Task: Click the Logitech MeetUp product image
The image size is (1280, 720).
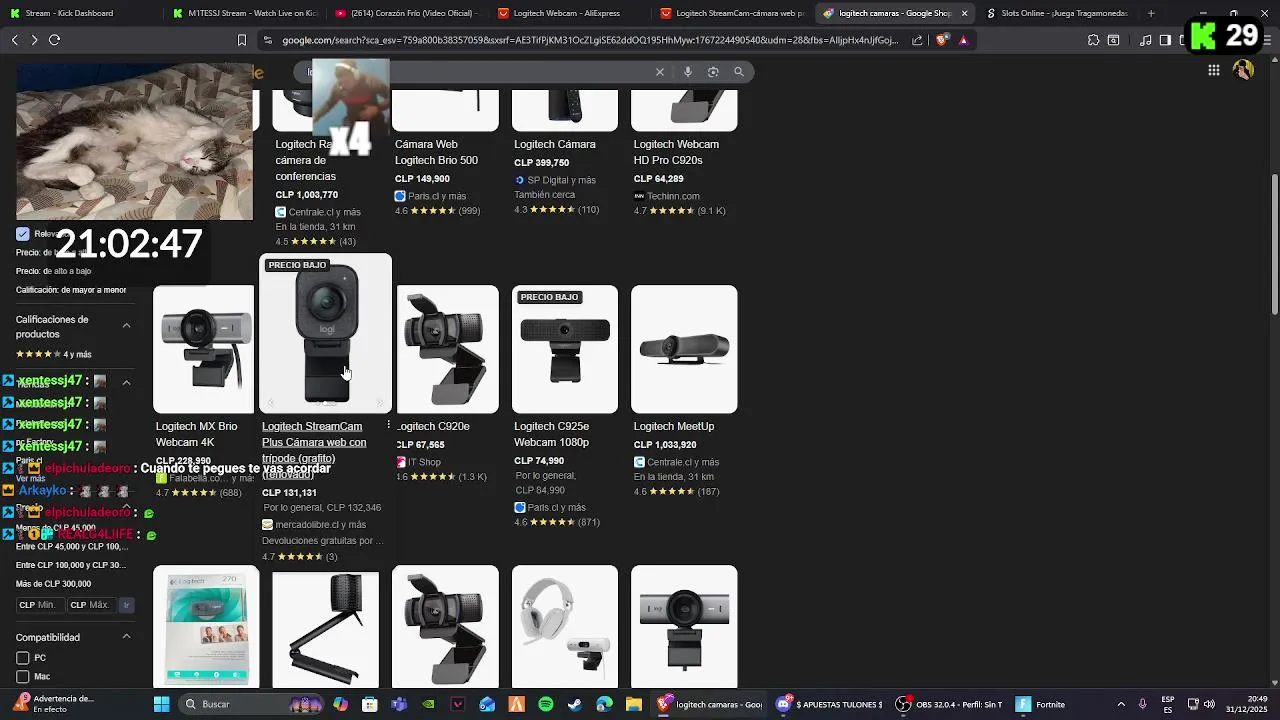Action: tap(684, 349)
